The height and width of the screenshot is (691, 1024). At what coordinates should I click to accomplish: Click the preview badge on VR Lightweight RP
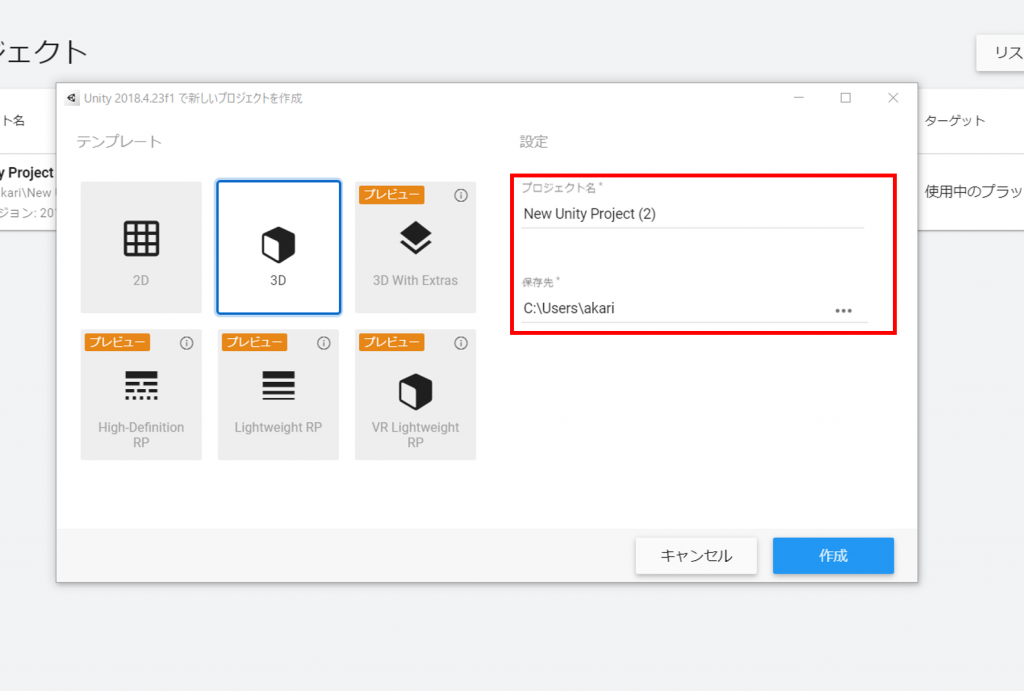(392, 342)
